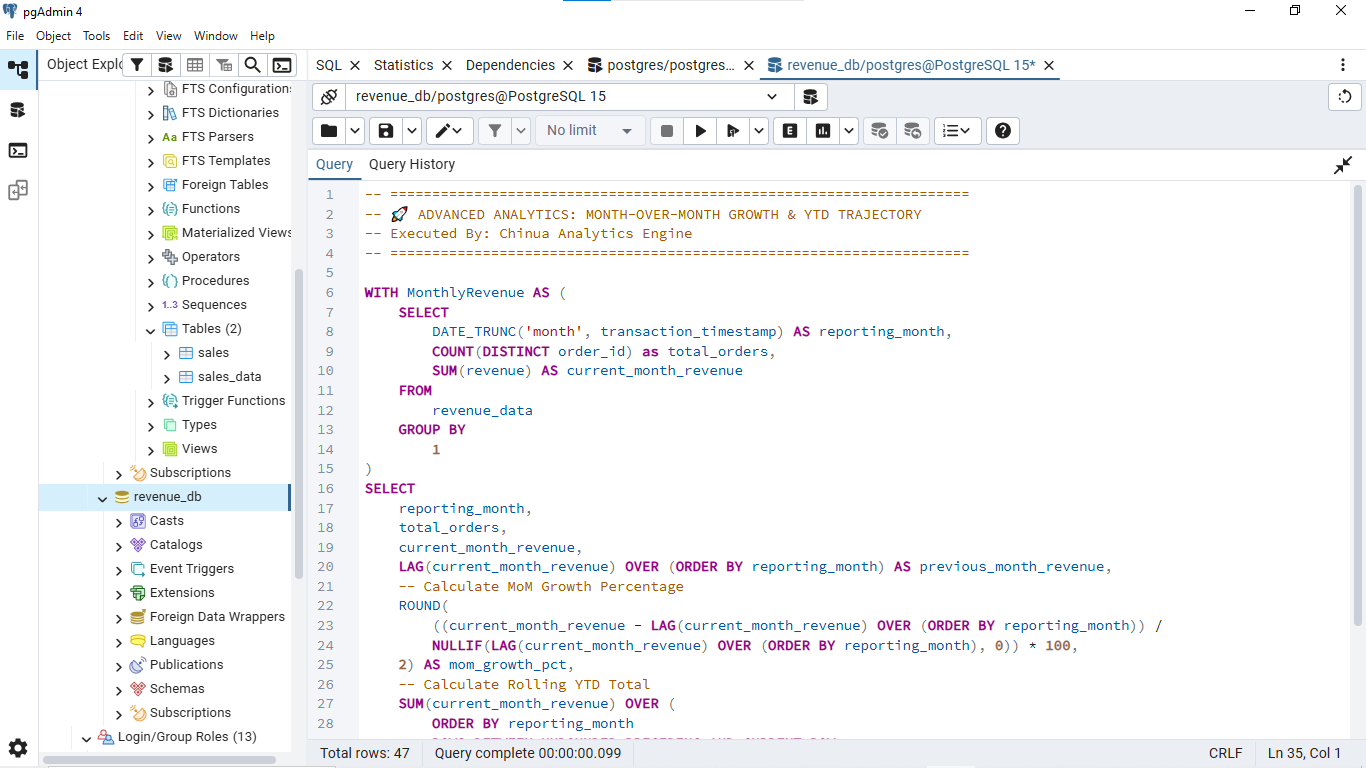The width and height of the screenshot is (1366, 768).
Task: Expand the Functions tree node
Action: pyautogui.click(x=151, y=209)
